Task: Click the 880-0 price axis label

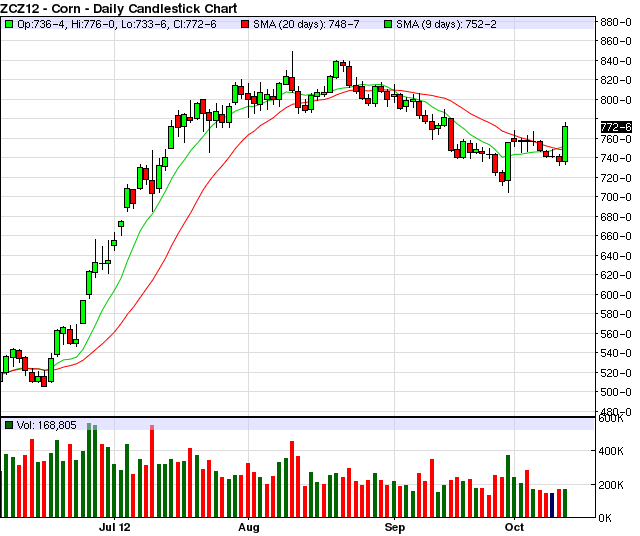Action: [x=616, y=22]
